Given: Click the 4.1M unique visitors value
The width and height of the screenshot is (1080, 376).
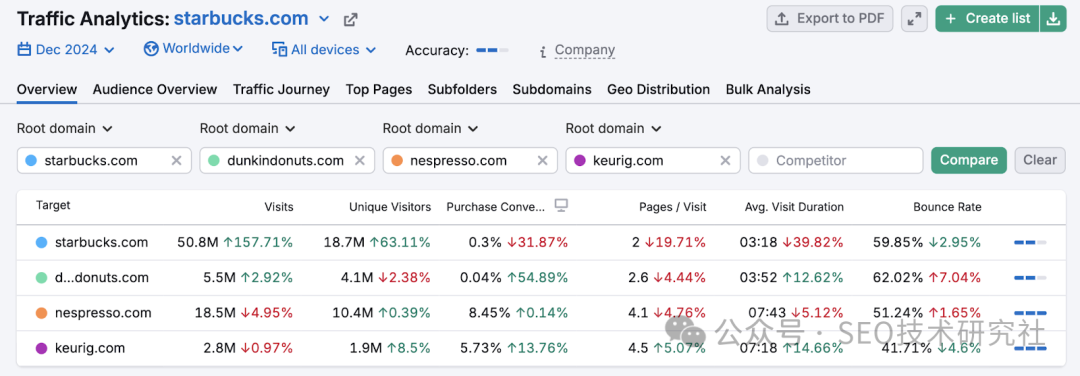Looking at the screenshot, I should pyautogui.click(x=357, y=278).
